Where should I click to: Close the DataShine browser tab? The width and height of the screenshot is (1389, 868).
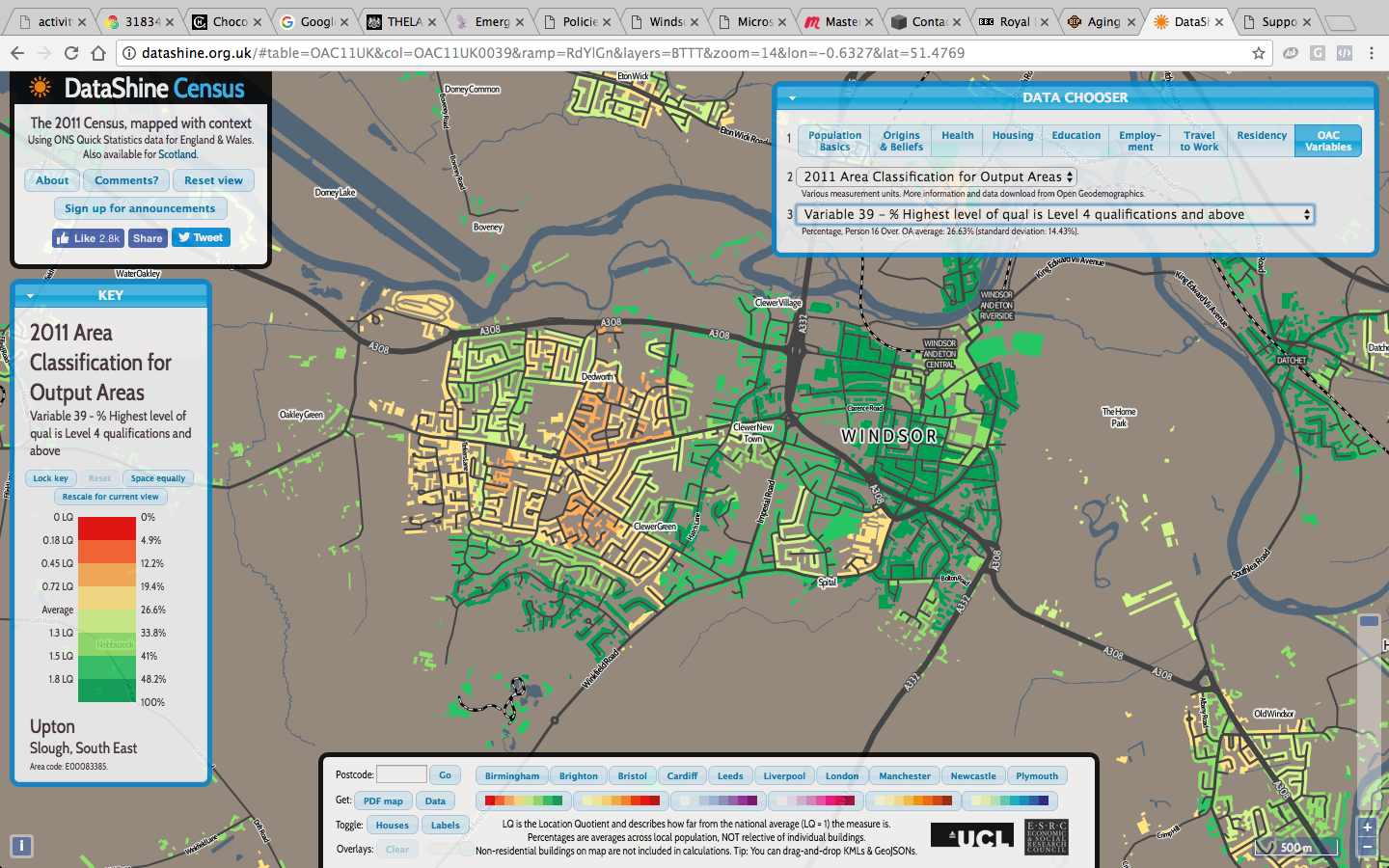click(x=1219, y=21)
